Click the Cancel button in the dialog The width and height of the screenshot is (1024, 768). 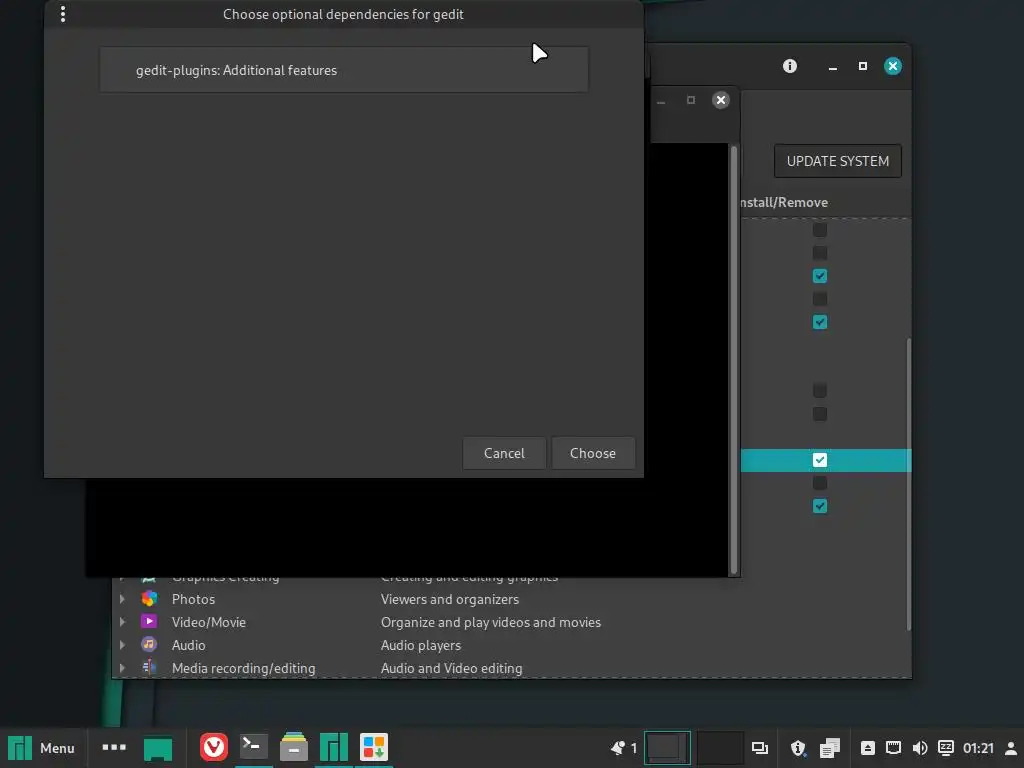point(504,453)
